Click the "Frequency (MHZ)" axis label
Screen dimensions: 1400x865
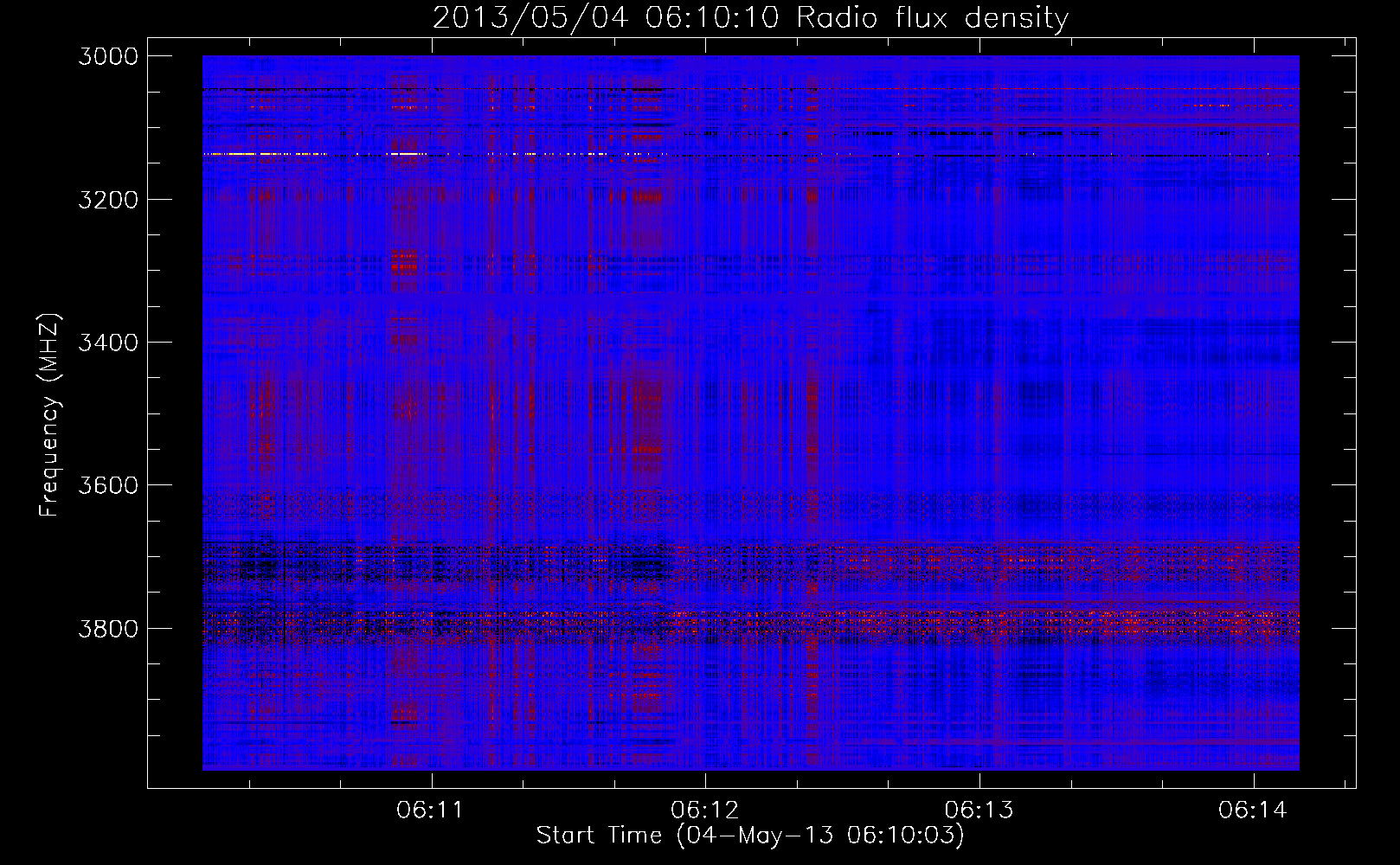[48, 414]
